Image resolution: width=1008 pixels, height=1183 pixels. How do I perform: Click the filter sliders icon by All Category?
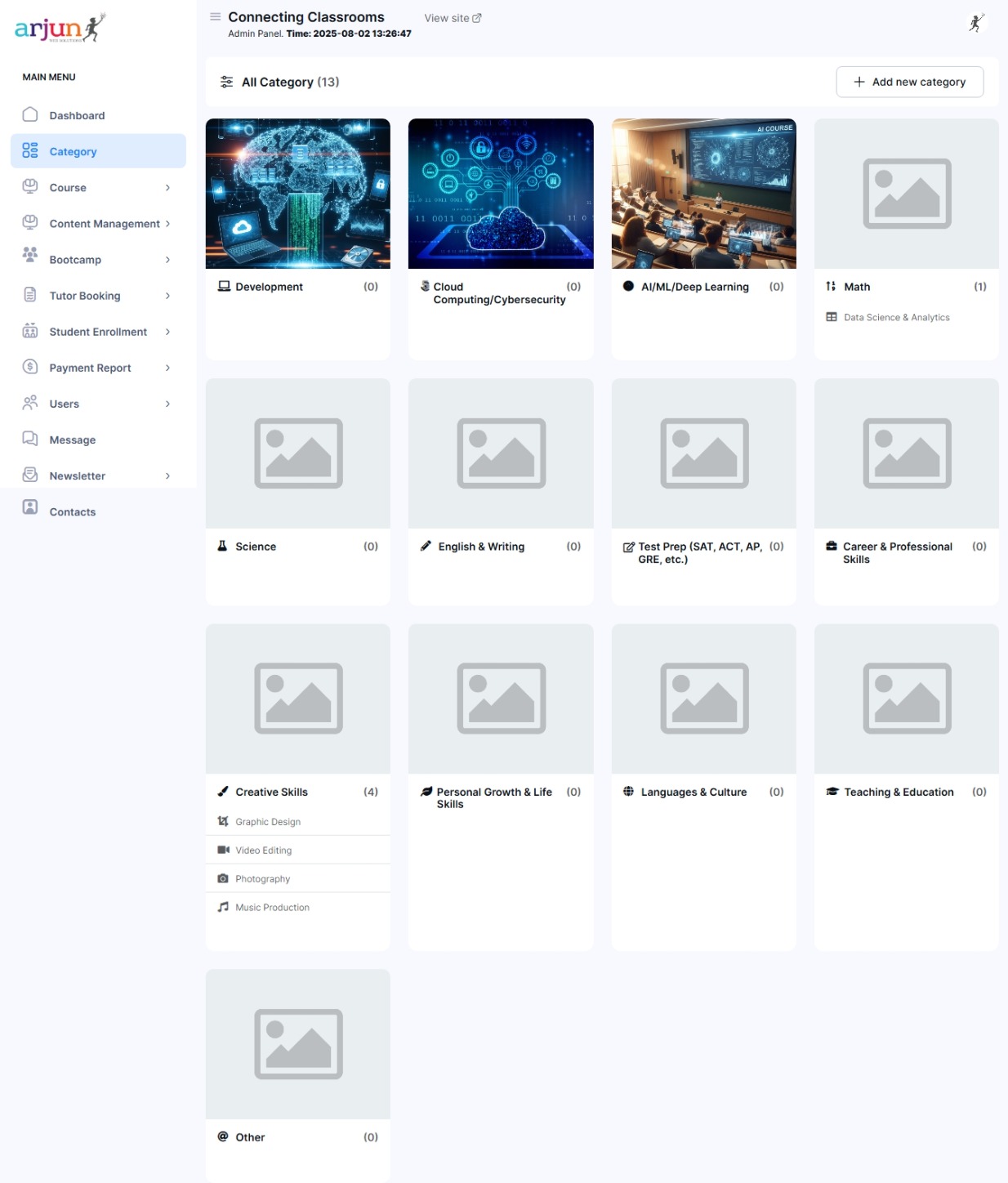[226, 82]
